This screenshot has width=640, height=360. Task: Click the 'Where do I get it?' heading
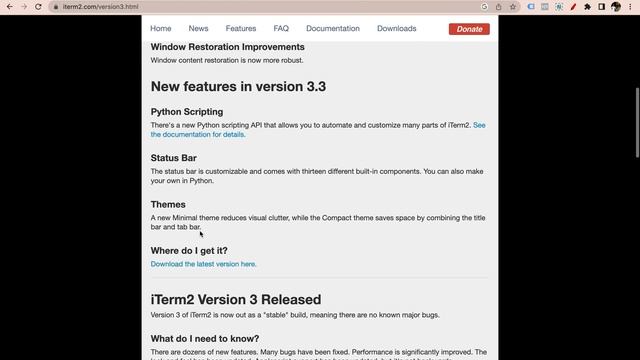pos(189,251)
